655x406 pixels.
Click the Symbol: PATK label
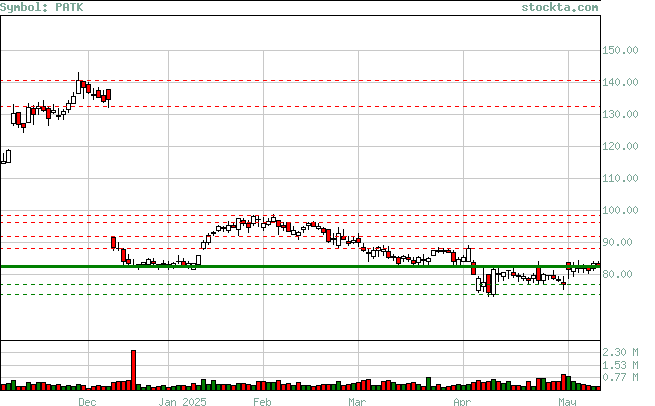pyautogui.click(x=42, y=8)
